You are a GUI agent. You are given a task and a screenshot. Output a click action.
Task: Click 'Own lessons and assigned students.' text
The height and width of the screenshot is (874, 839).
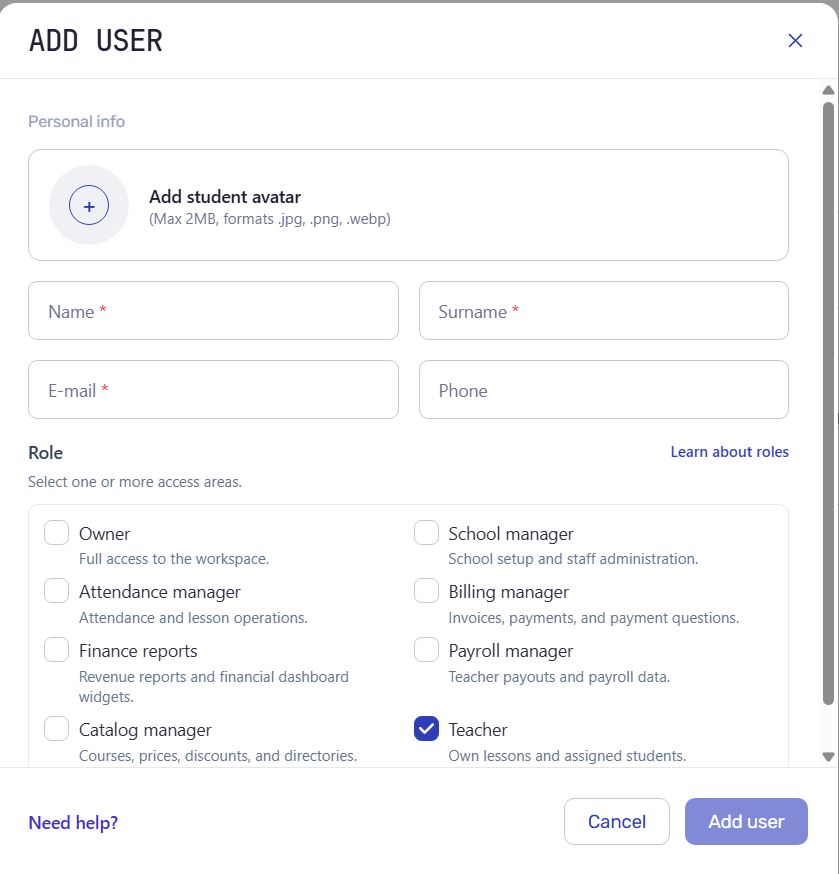(567, 756)
